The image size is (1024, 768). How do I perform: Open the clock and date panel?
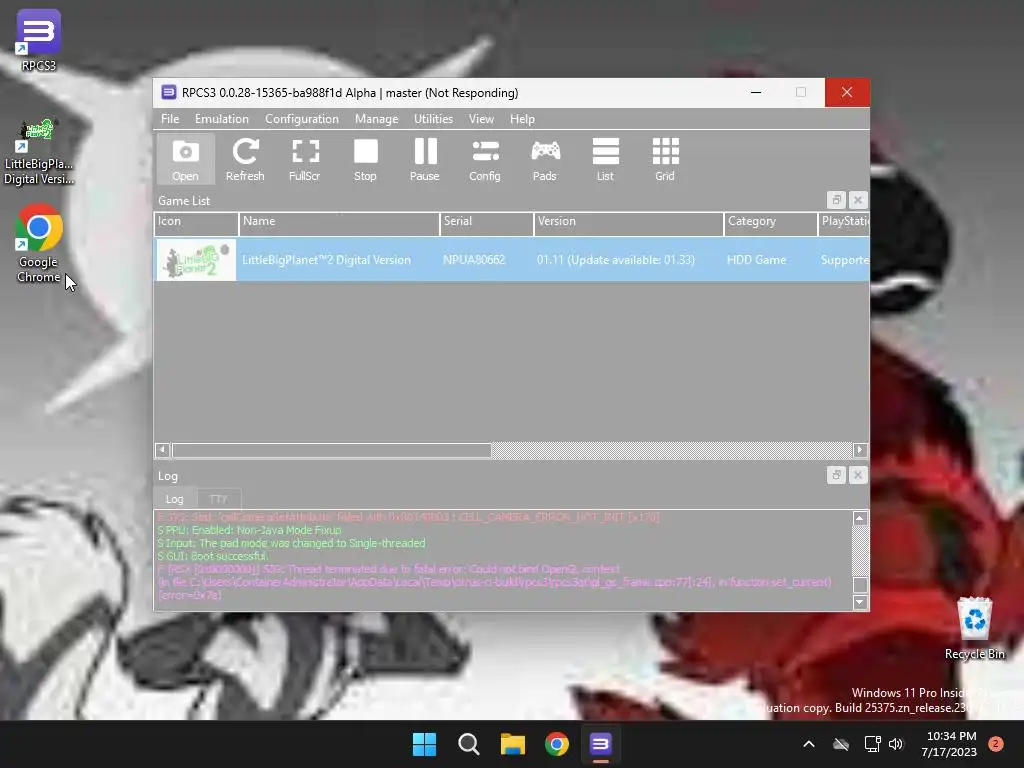coord(949,744)
